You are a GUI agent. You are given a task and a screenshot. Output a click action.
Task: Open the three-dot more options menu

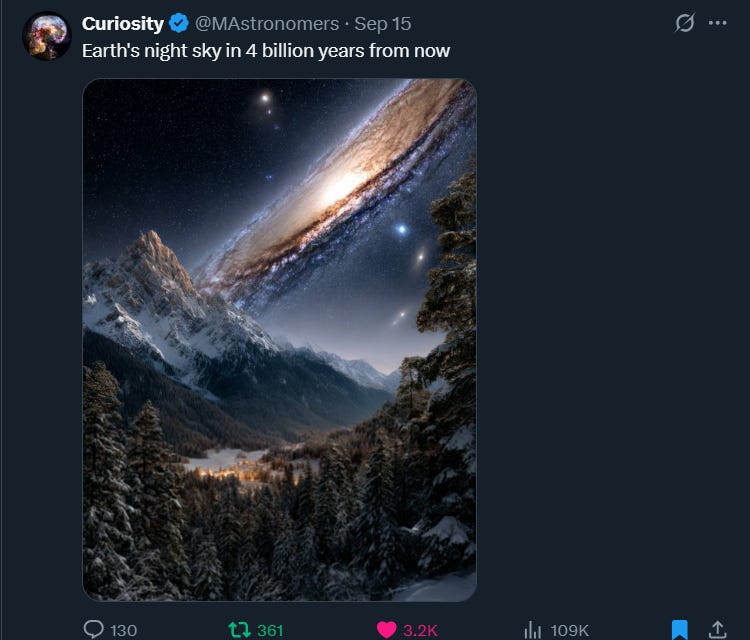(x=717, y=22)
